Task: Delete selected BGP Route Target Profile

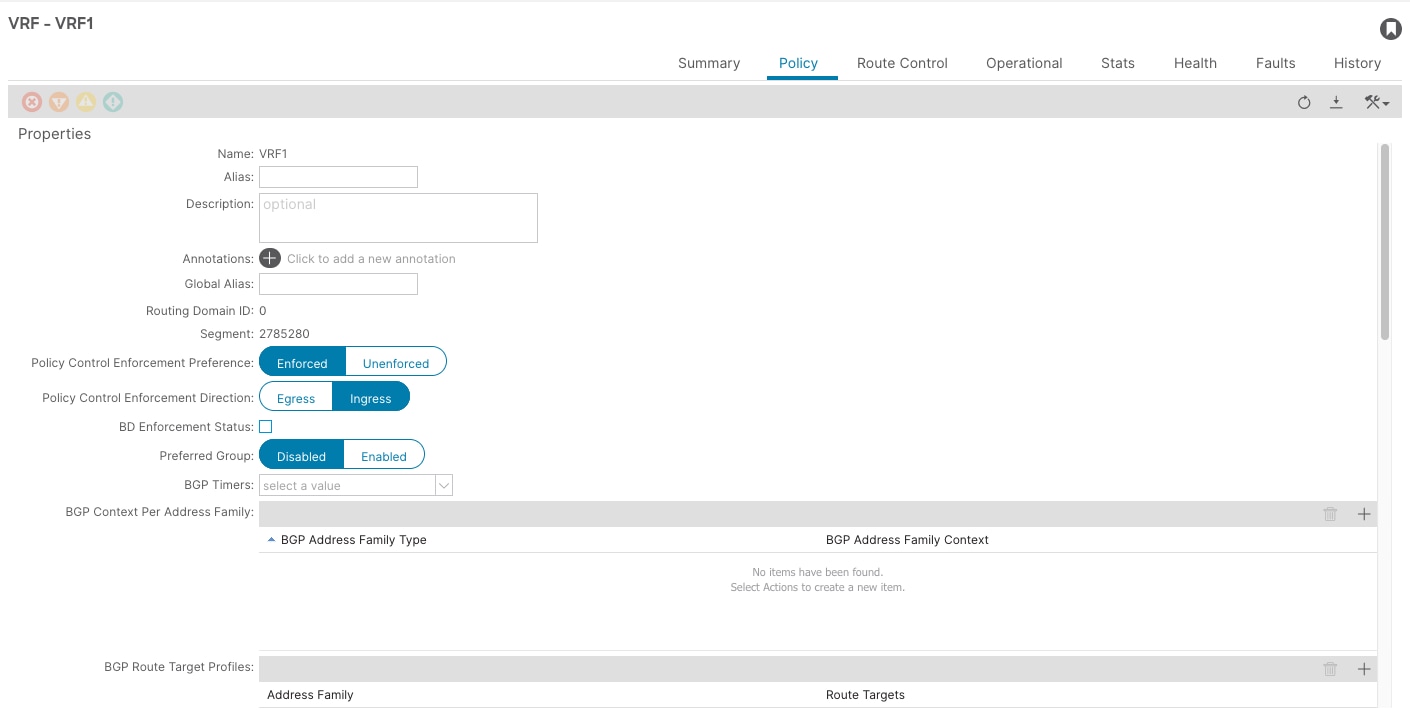Action: click(1330, 669)
